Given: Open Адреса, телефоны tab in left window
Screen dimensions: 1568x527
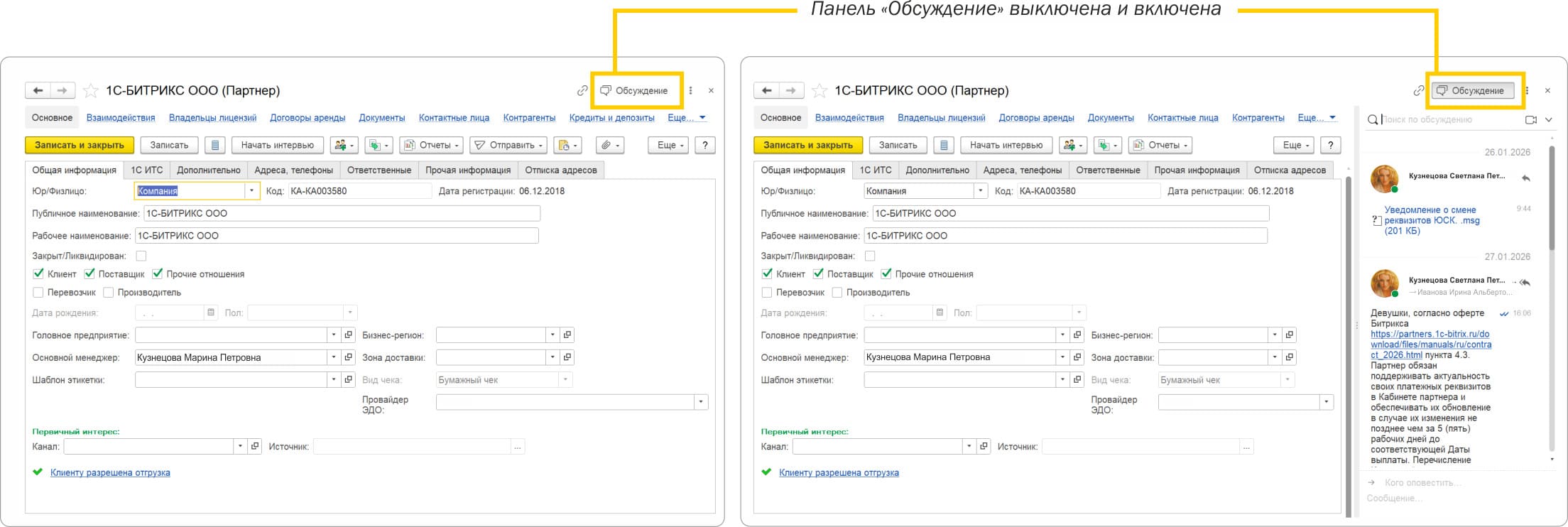Looking at the screenshot, I should coord(294,170).
